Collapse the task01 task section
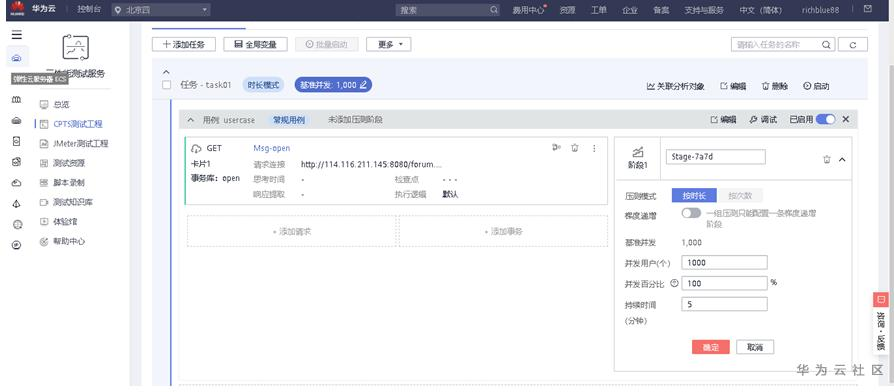This screenshot has height=392, width=894. 166,72
